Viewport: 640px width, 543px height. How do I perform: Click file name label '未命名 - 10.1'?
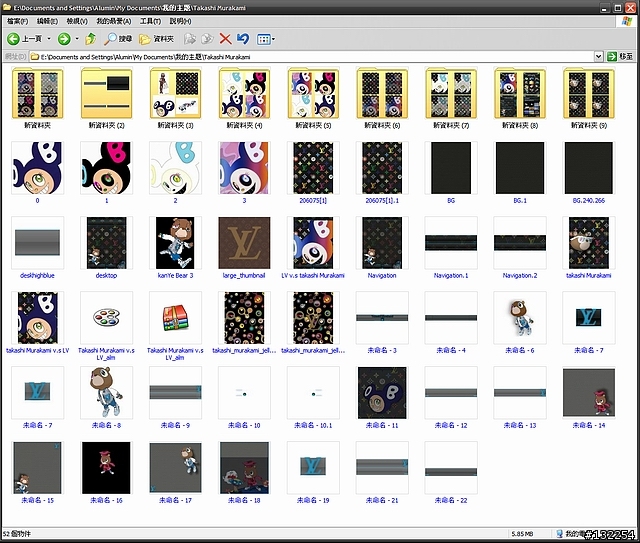coord(313,425)
